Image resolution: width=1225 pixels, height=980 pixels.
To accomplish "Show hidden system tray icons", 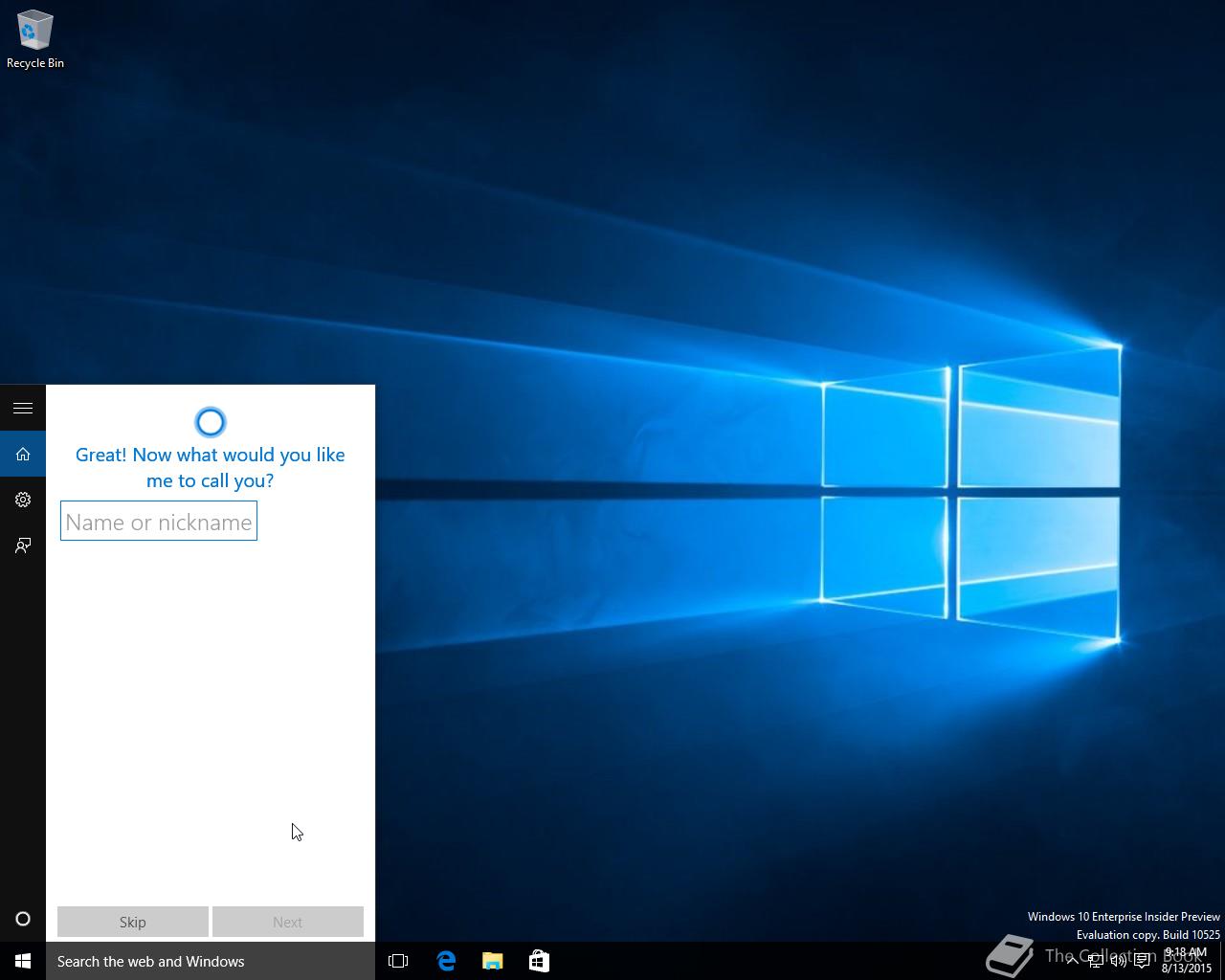I will (x=1072, y=961).
